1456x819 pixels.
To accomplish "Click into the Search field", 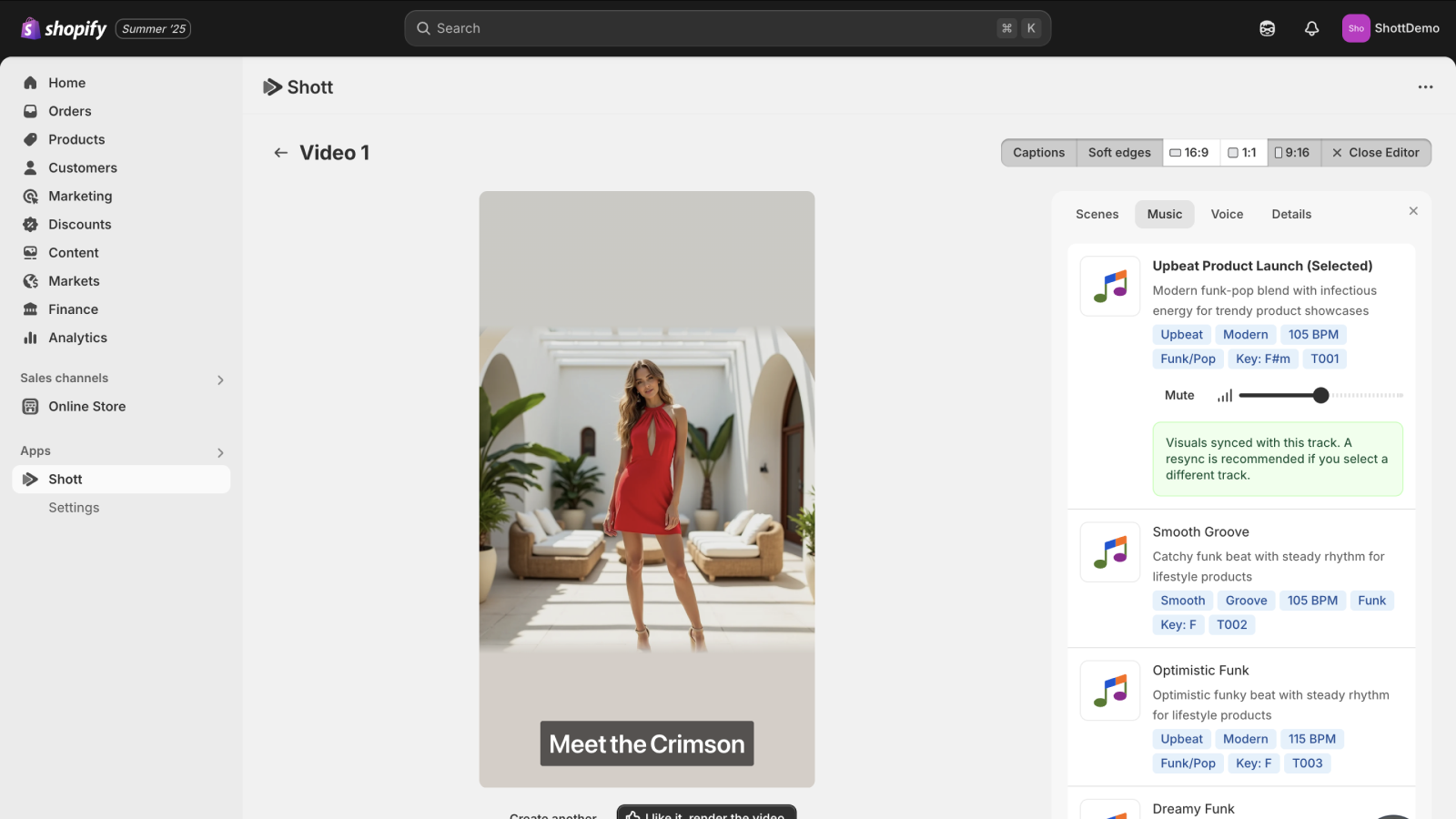I will click(727, 28).
